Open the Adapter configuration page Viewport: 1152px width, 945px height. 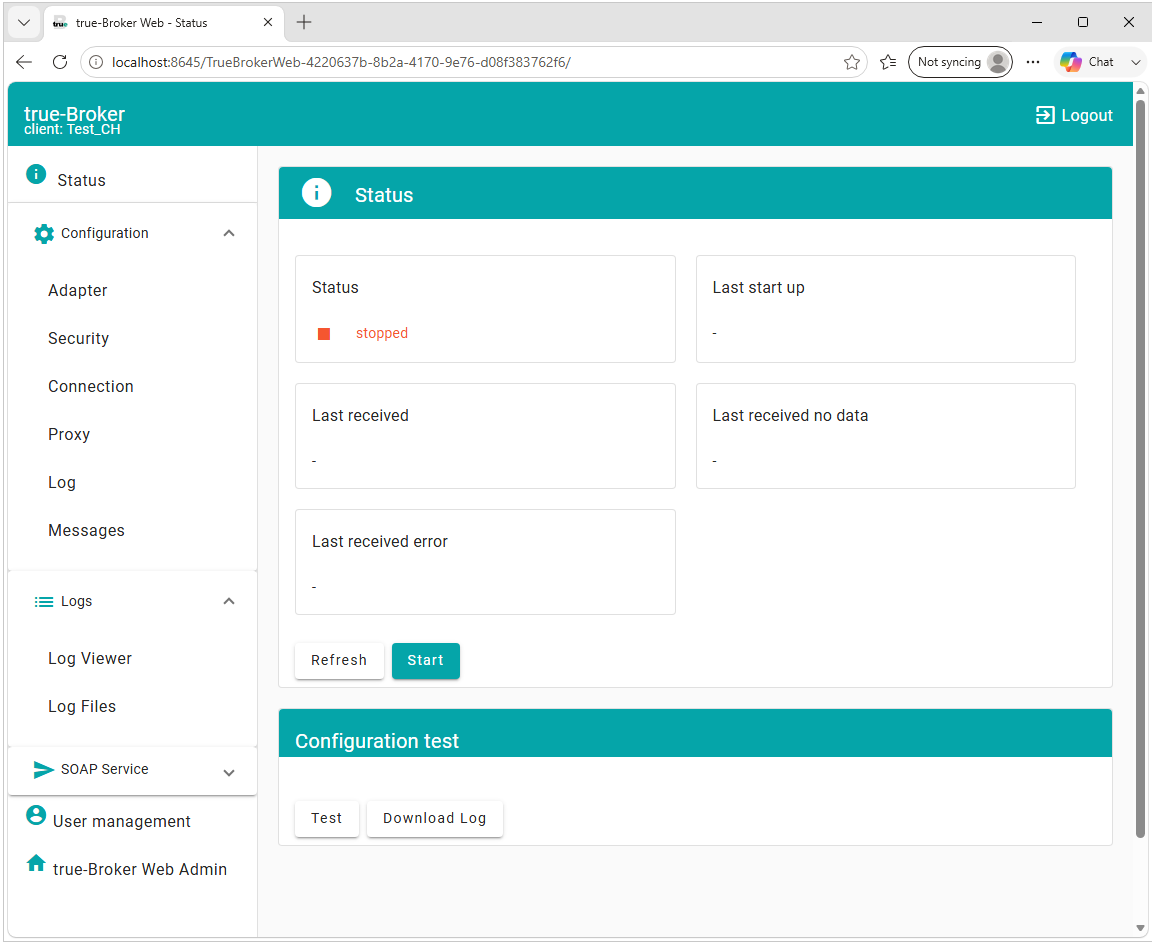click(78, 291)
